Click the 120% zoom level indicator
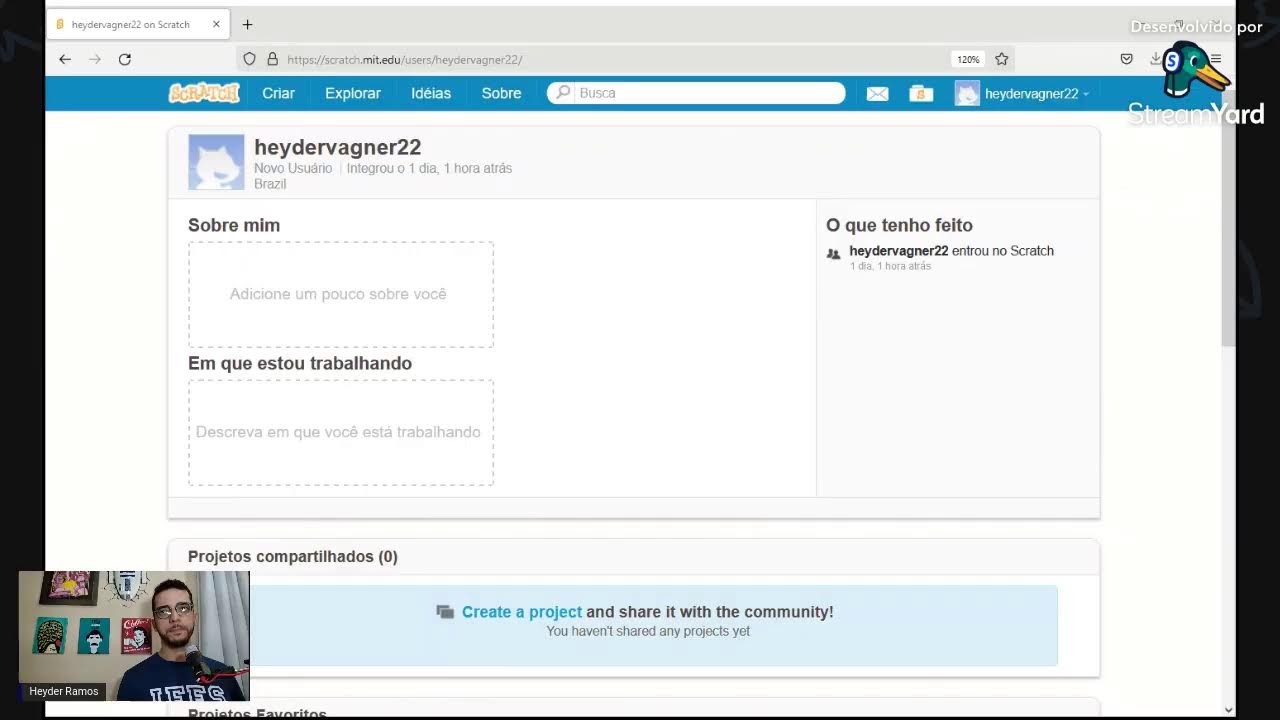The width and height of the screenshot is (1280, 720). click(968, 59)
